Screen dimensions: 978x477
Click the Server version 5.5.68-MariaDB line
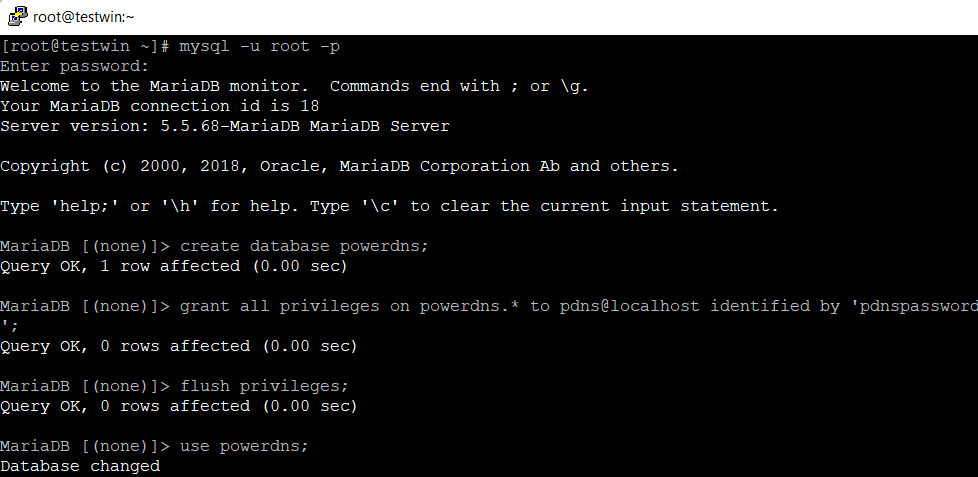click(x=224, y=126)
